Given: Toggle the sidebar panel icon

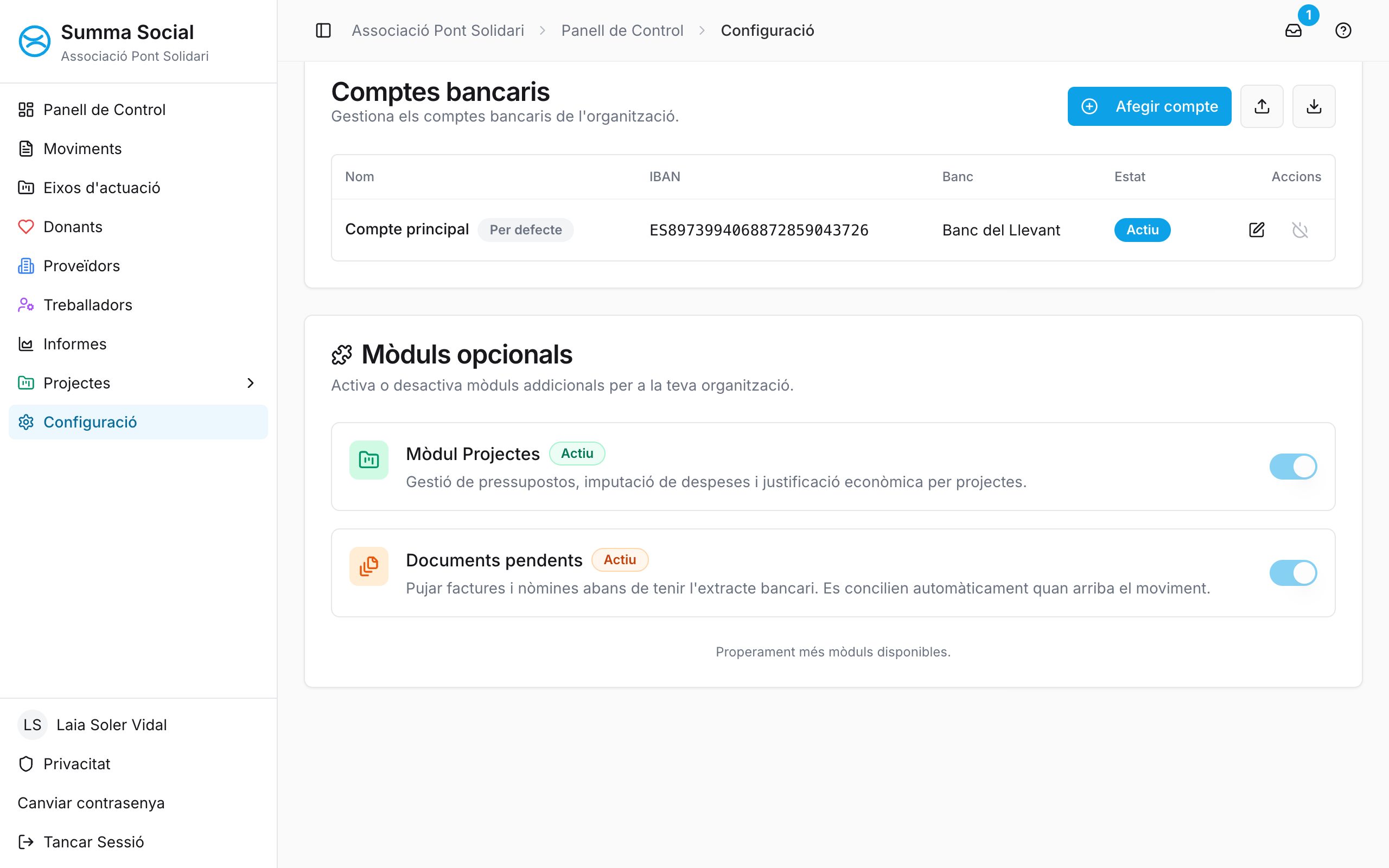Looking at the screenshot, I should pyautogui.click(x=323, y=30).
